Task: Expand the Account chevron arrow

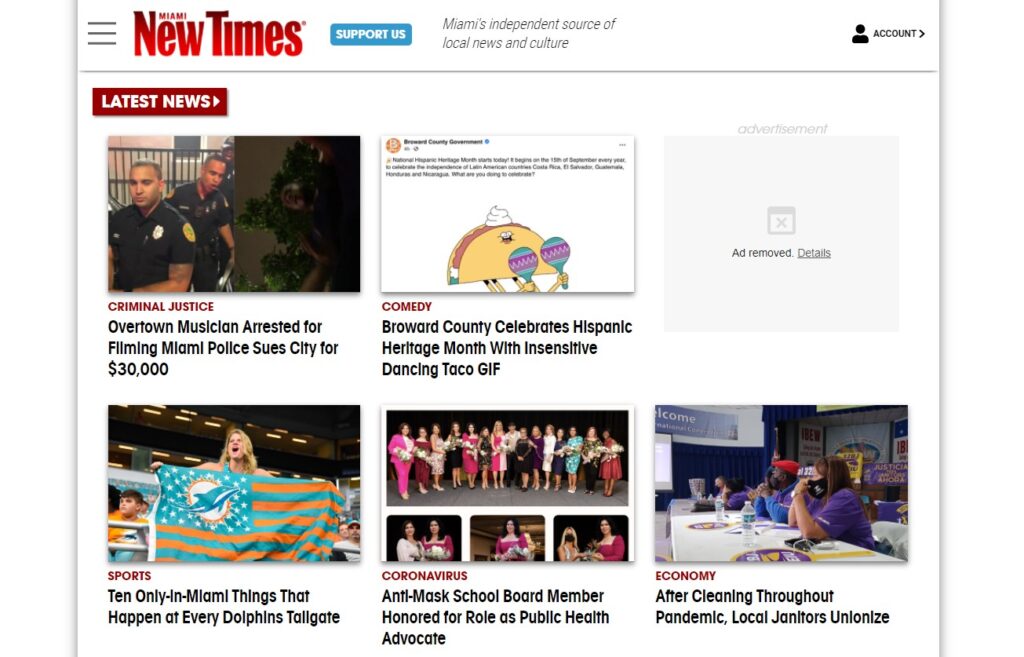Action: (921, 34)
